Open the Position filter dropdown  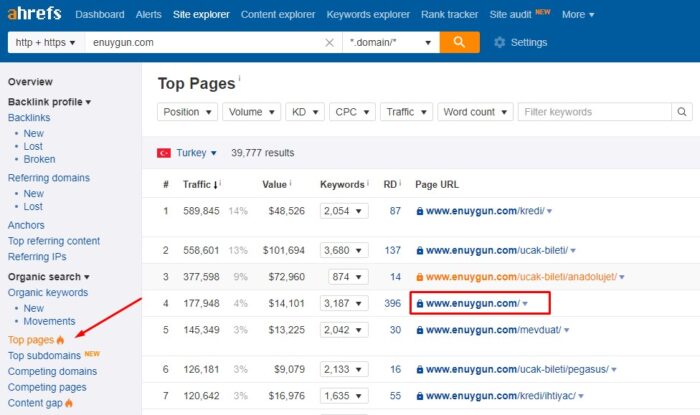[187, 112]
